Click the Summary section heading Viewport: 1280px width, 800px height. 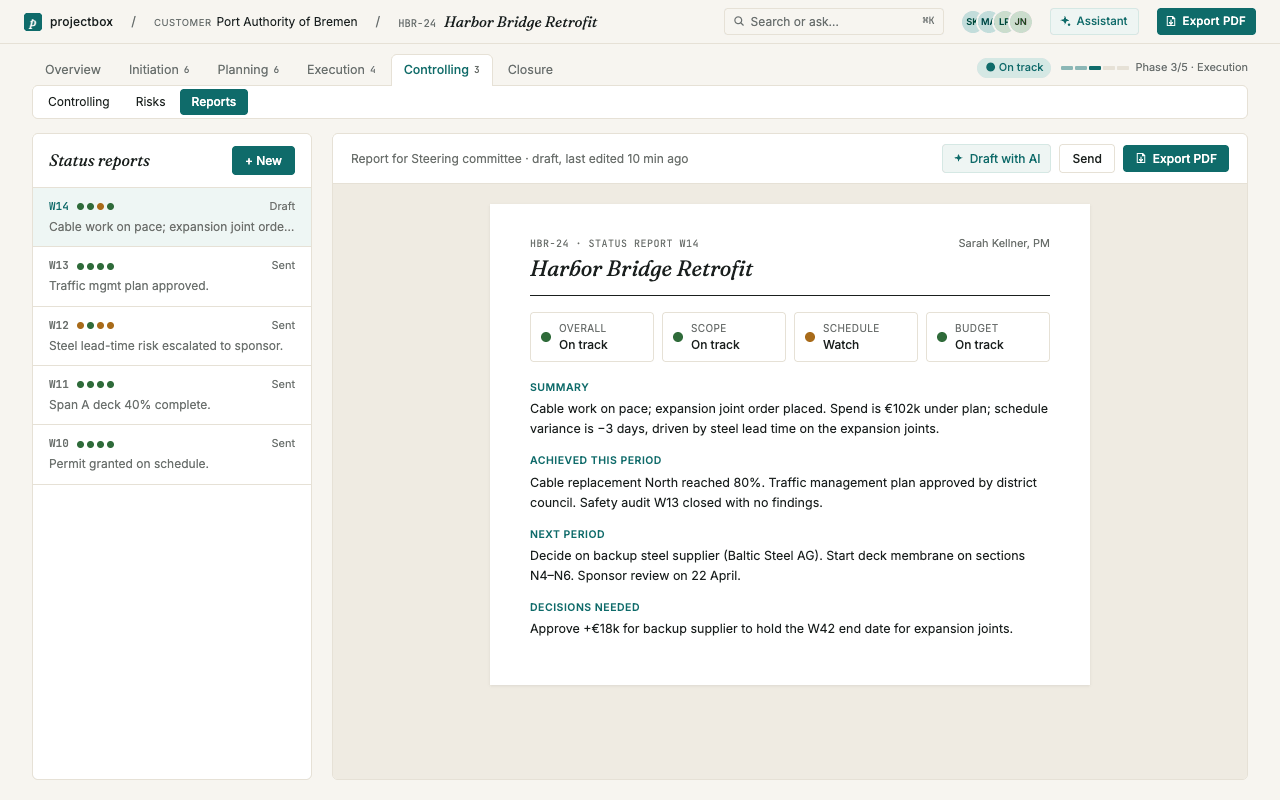559,387
